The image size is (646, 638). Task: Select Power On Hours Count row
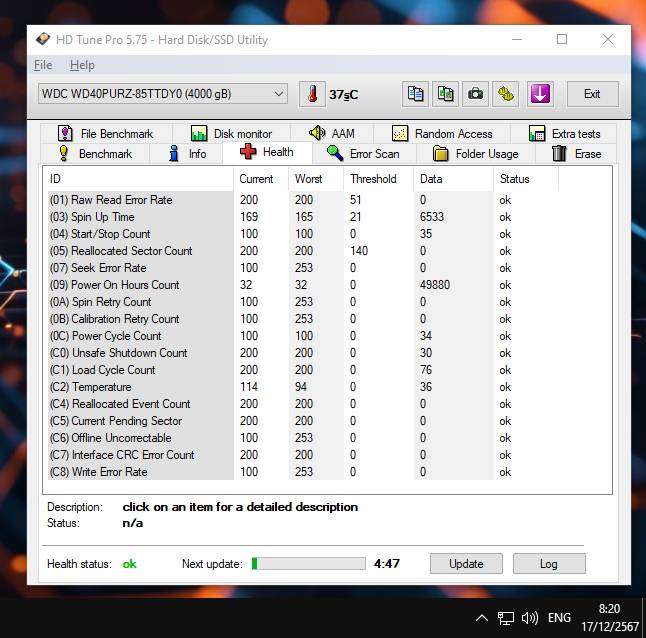point(303,285)
